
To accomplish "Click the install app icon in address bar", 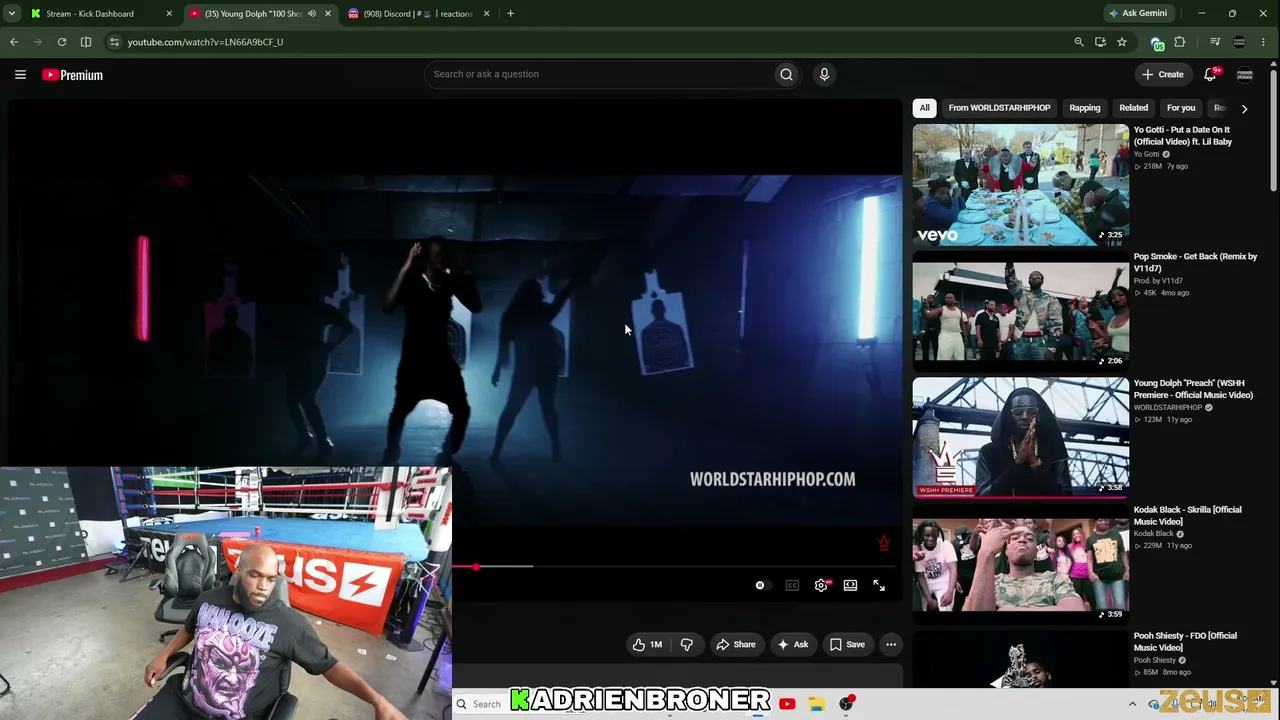I will coord(1100,42).
